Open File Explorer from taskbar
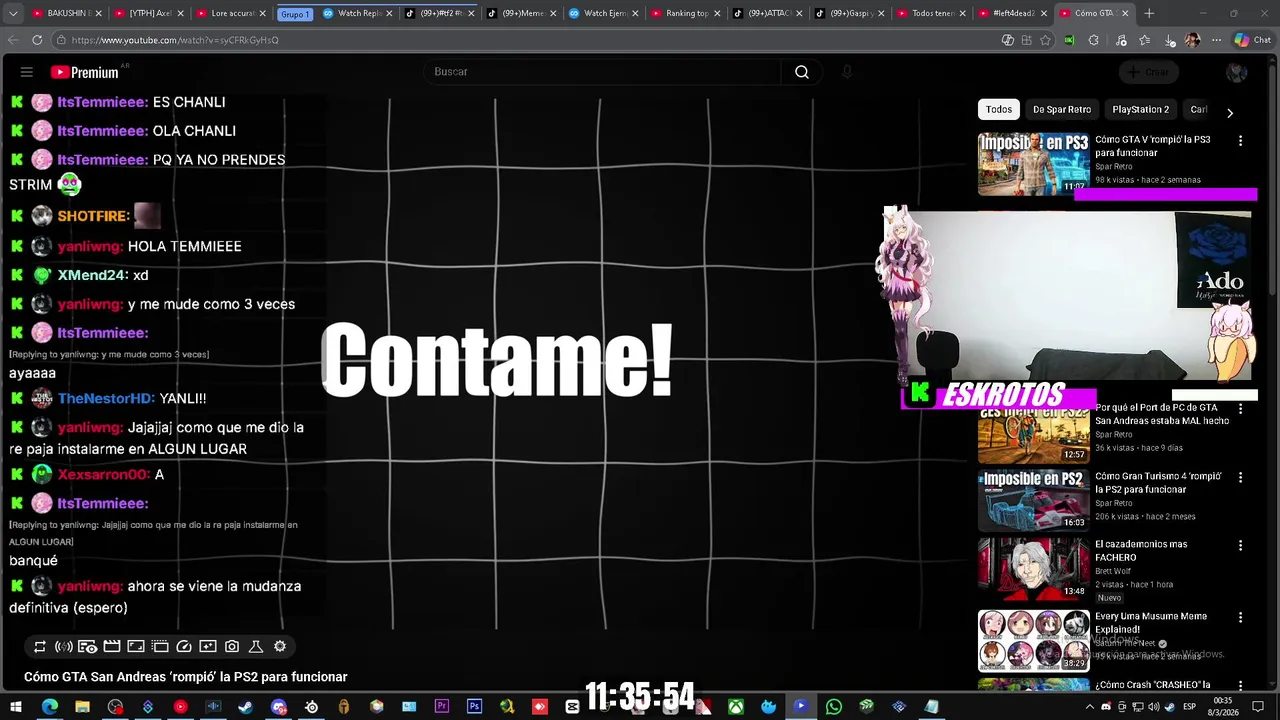Image resolution: width=1280 pixels, height=720 pixels. 82,707
